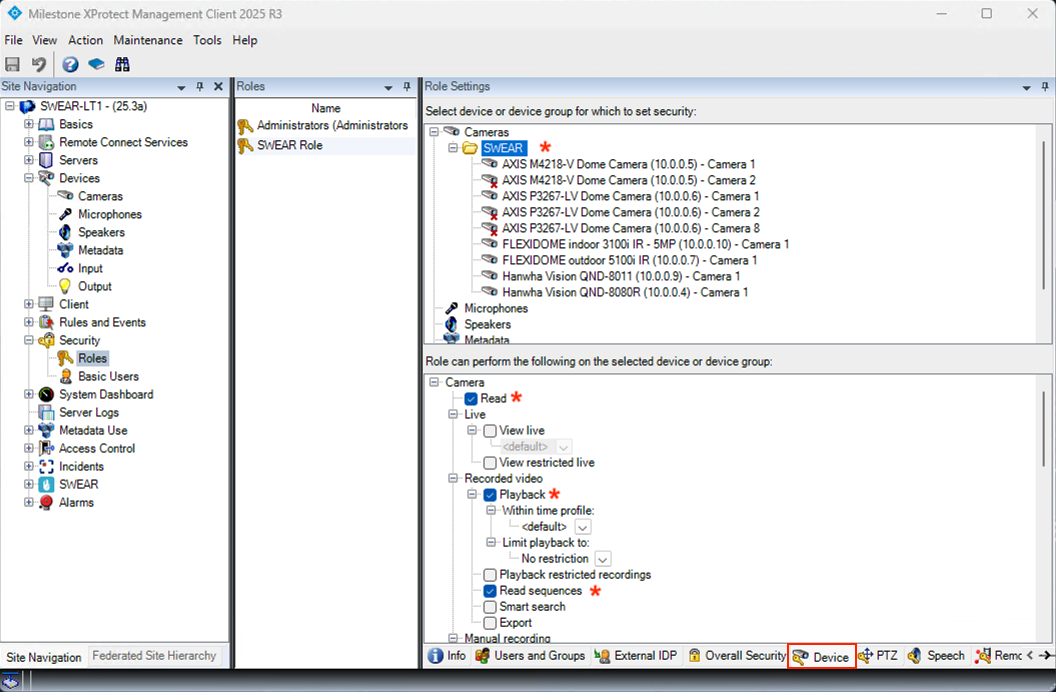Click the device list vertical scrollbar
Screen dimensions: 1056x692
point(1045,200)
